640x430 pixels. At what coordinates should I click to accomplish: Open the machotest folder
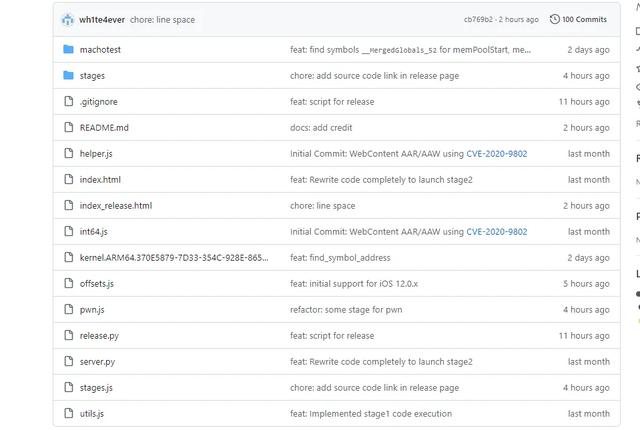coord(100,50)
